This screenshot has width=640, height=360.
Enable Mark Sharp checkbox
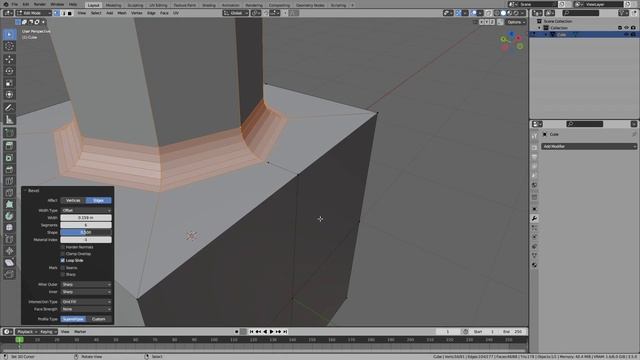pos(63,274)
